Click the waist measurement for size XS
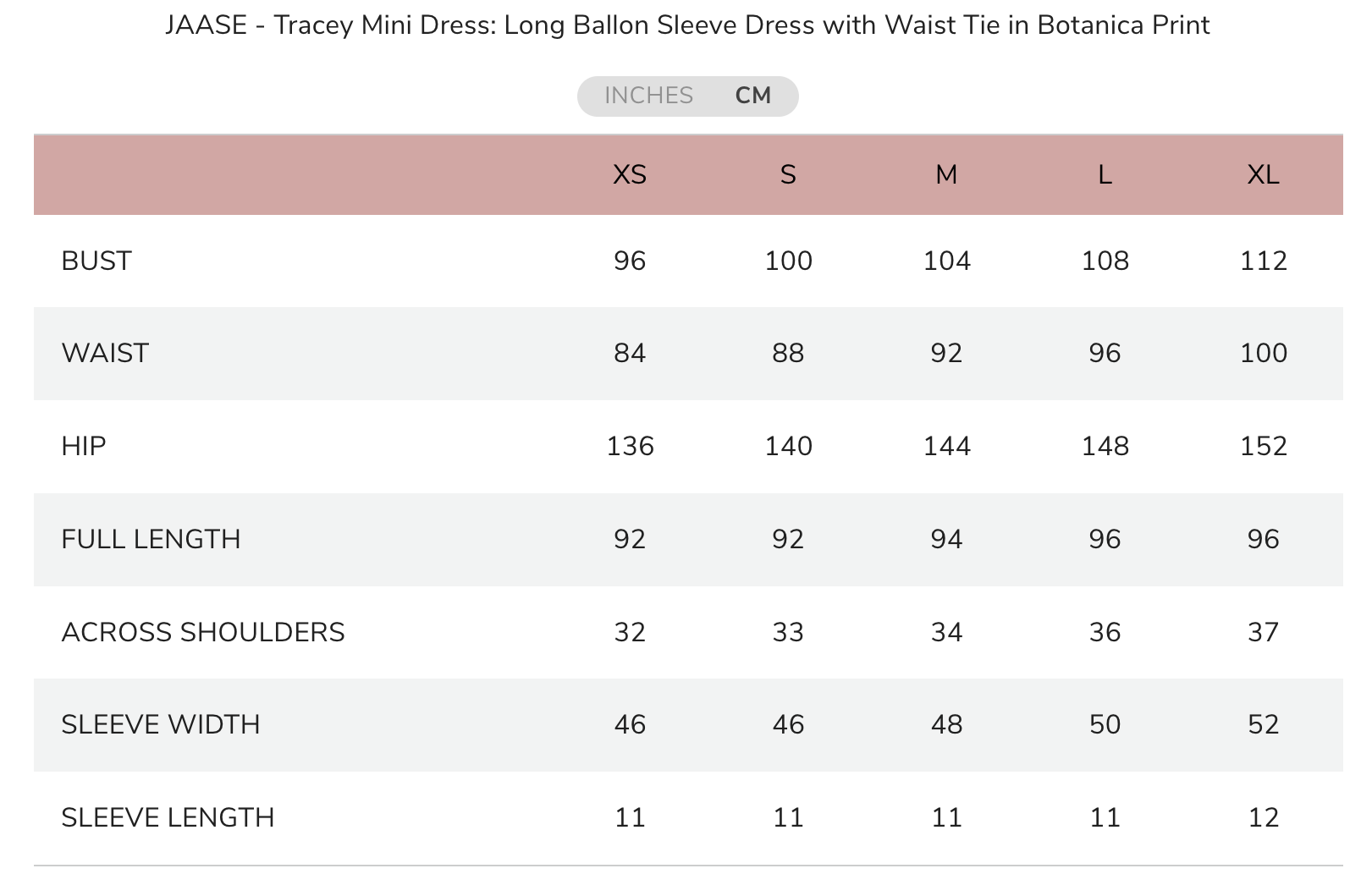1372x885 pixels. point(630,353)
